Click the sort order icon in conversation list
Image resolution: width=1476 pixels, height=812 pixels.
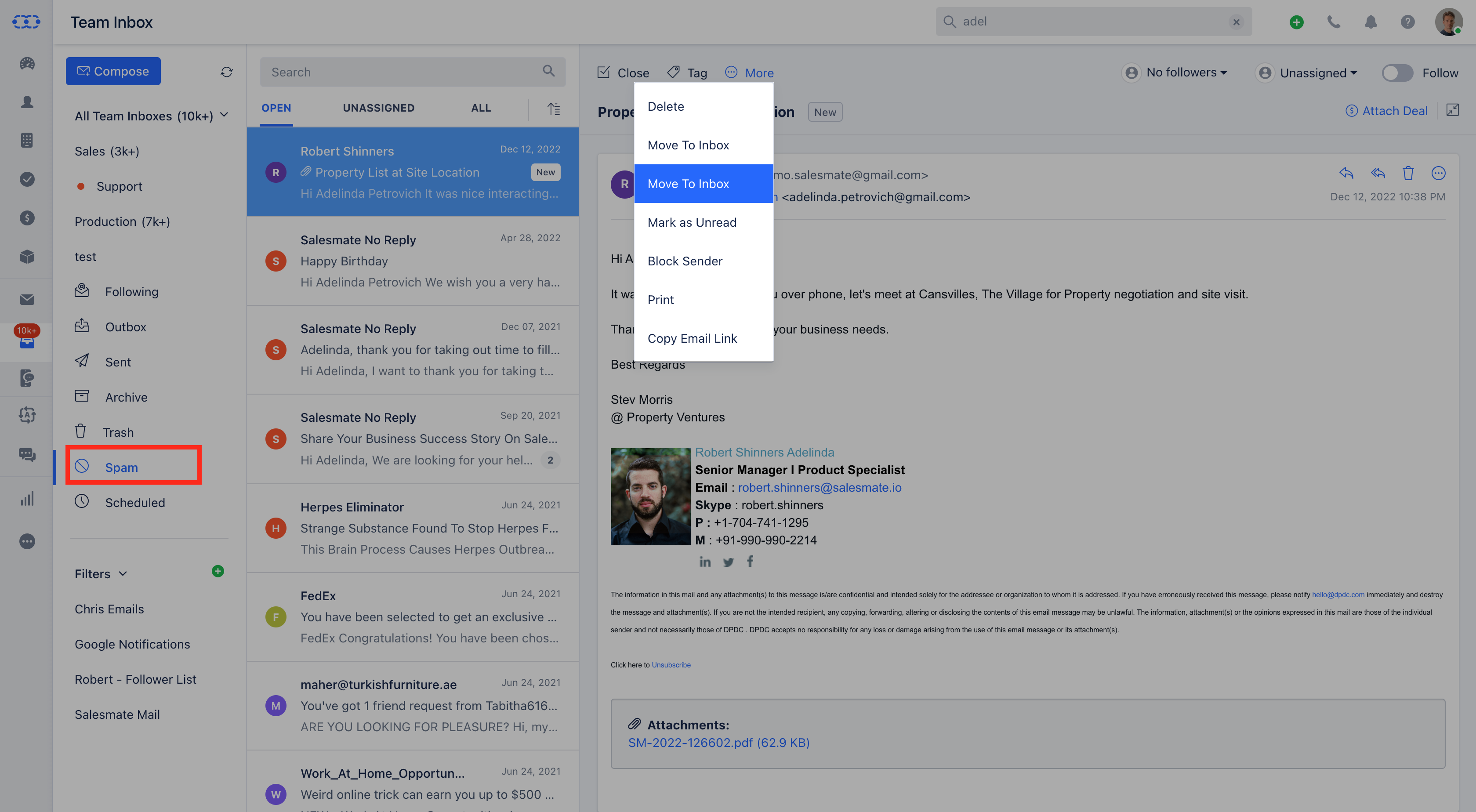pos(554,109)
